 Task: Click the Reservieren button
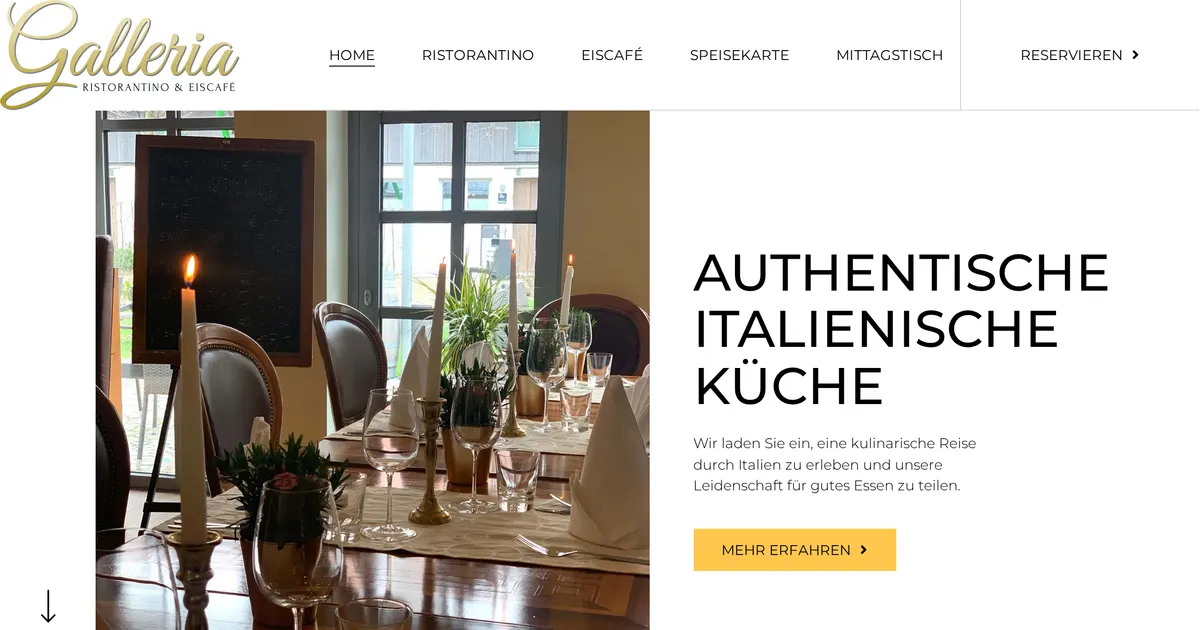pyautogui.click(x=1080, y=55)
